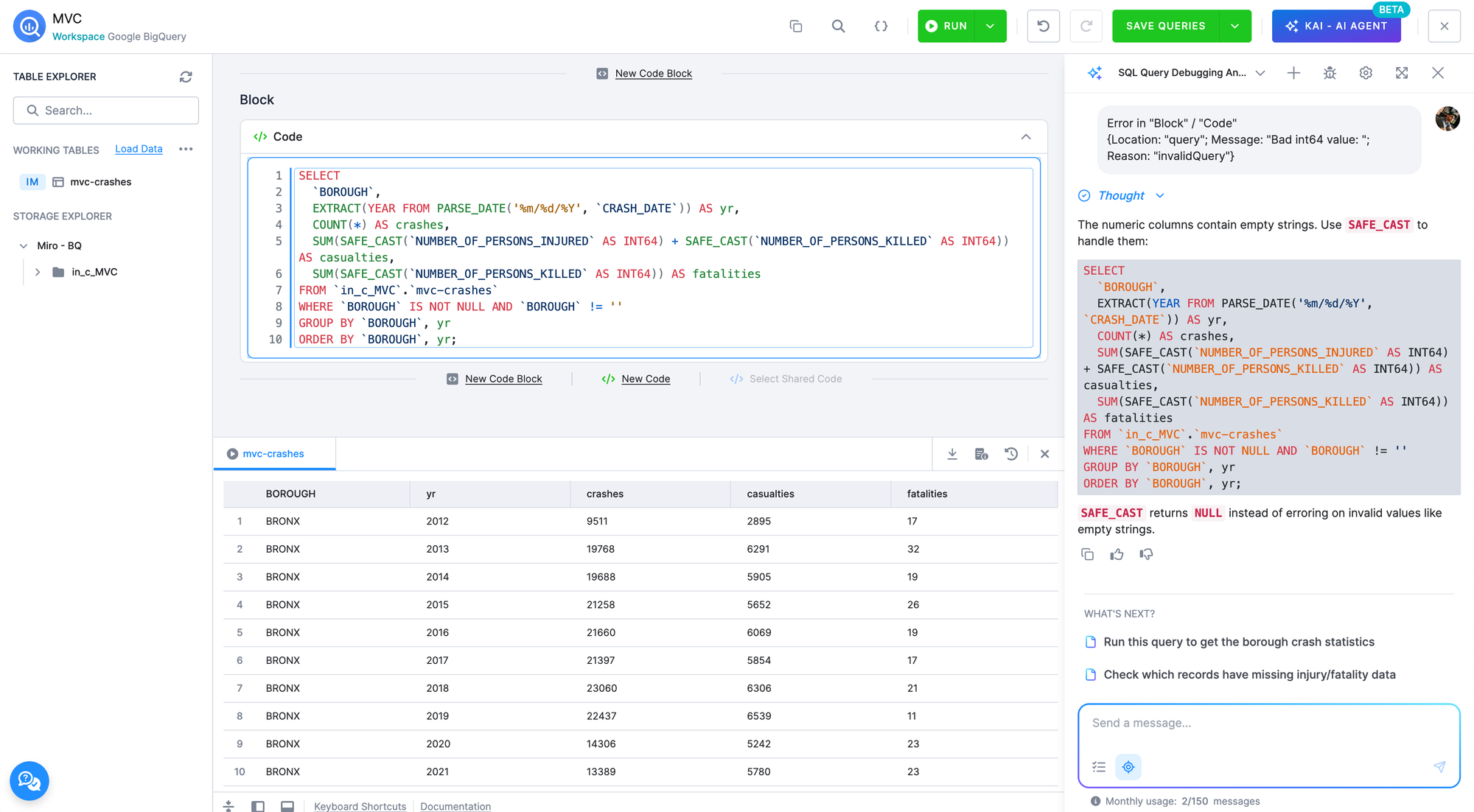This screenshot has height=812, width=1474.
Task: Click New Code Block link below editor
Action: (503, 379)
